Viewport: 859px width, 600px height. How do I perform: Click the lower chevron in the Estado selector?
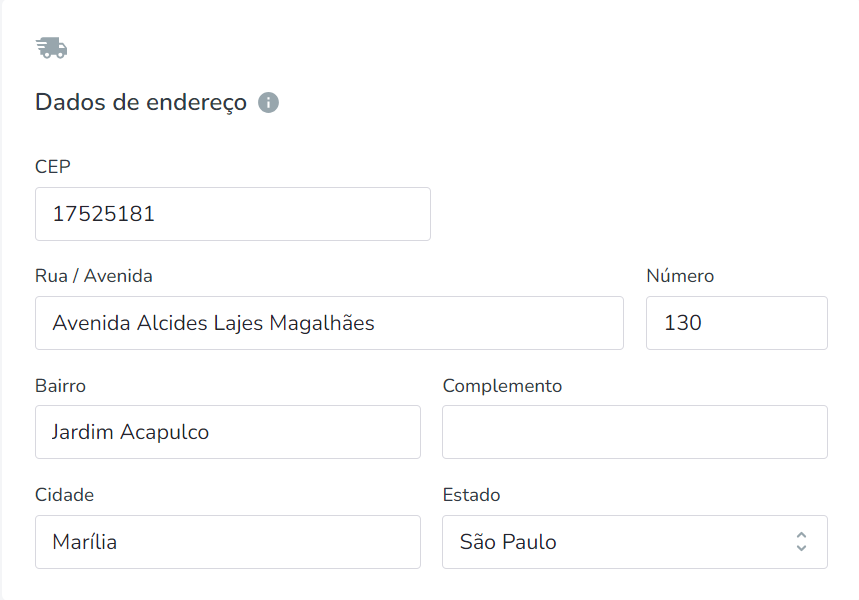click(801, 547)
